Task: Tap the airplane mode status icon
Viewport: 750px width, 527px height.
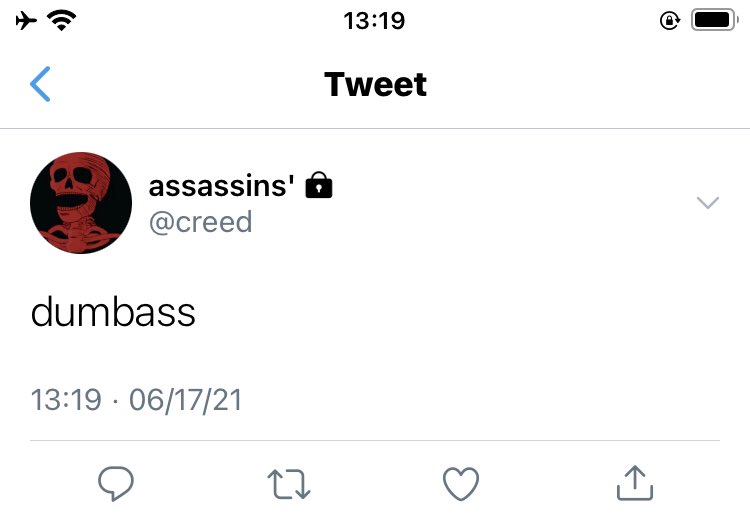Action: (26, 21)
